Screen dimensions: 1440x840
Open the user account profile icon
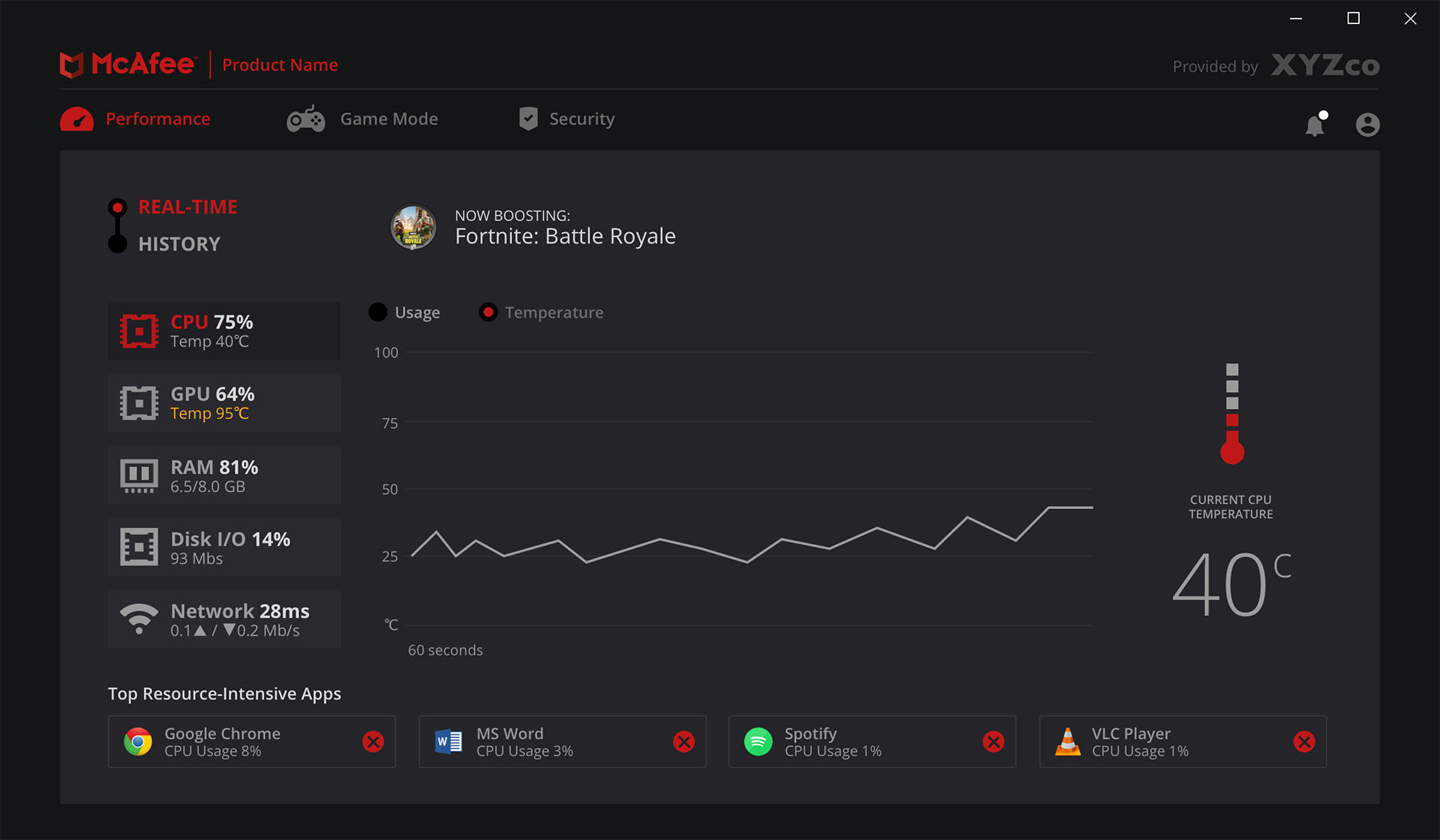[1368, 124]
